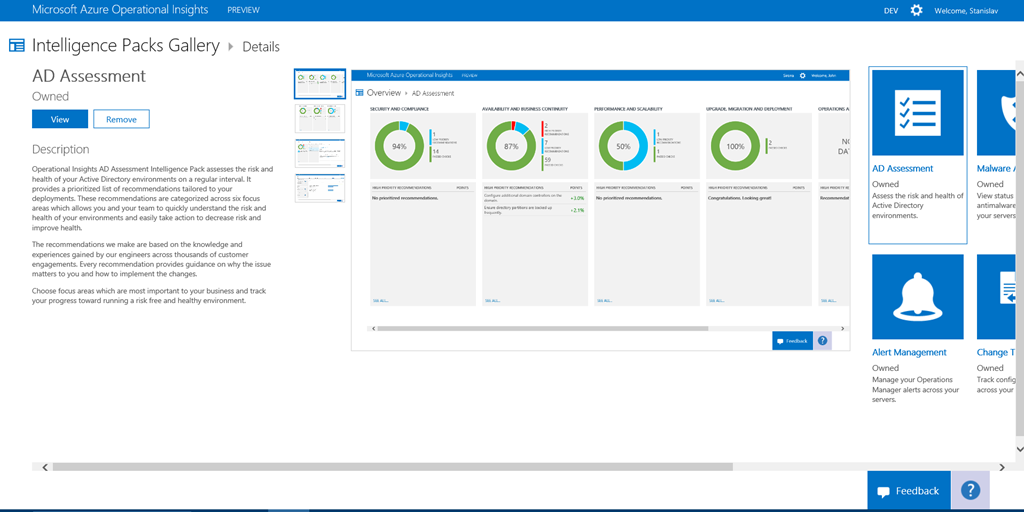Click the View button

60,119
